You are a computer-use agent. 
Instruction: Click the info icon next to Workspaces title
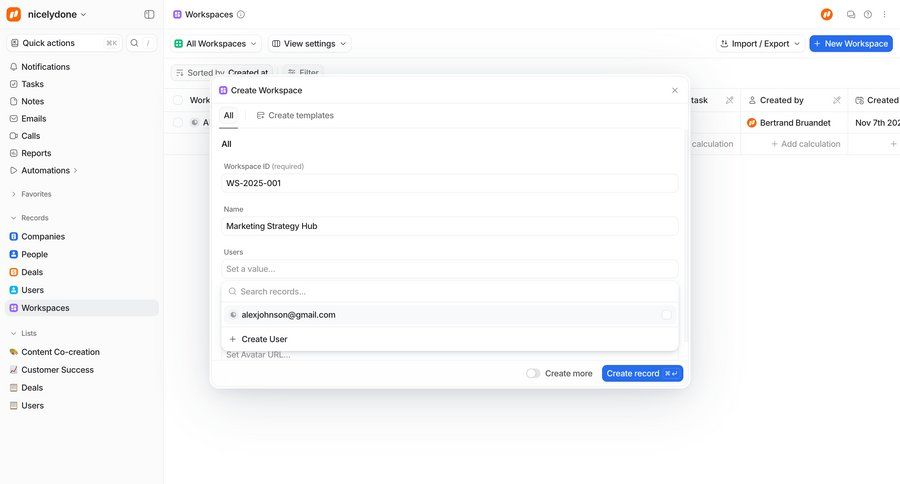click(x=241, y=14)
